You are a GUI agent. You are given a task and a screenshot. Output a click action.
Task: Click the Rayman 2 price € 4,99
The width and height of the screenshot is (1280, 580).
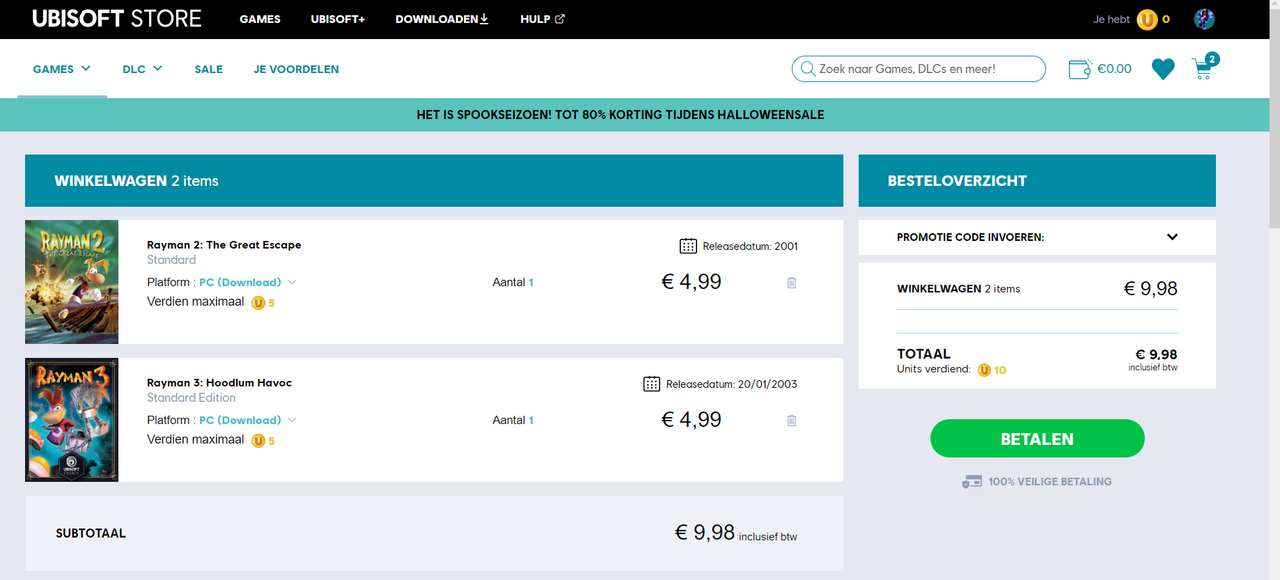click(692, 282)
